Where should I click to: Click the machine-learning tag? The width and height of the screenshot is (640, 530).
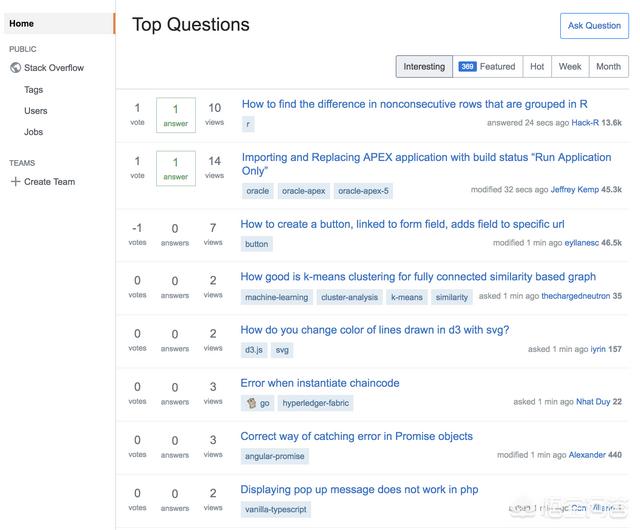tap(276, 297)
